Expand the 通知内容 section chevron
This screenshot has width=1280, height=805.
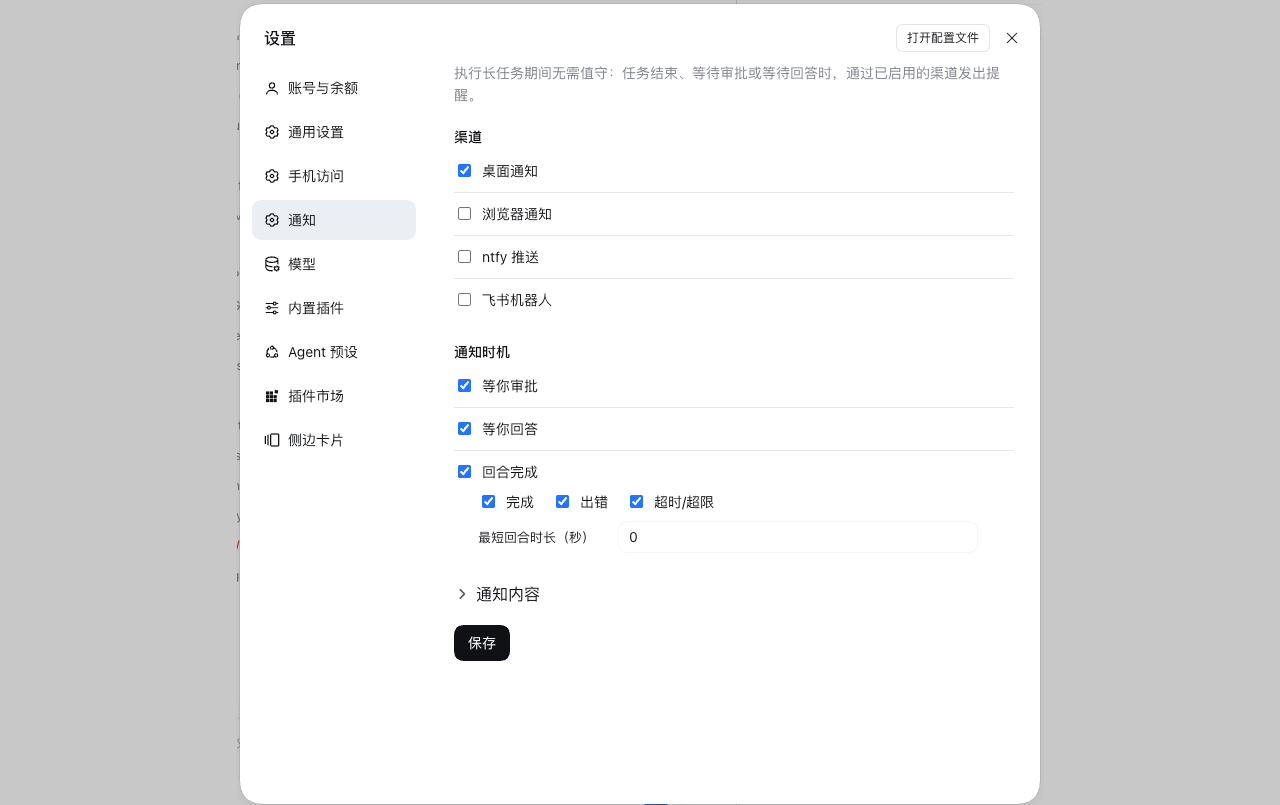coord(462,594)
